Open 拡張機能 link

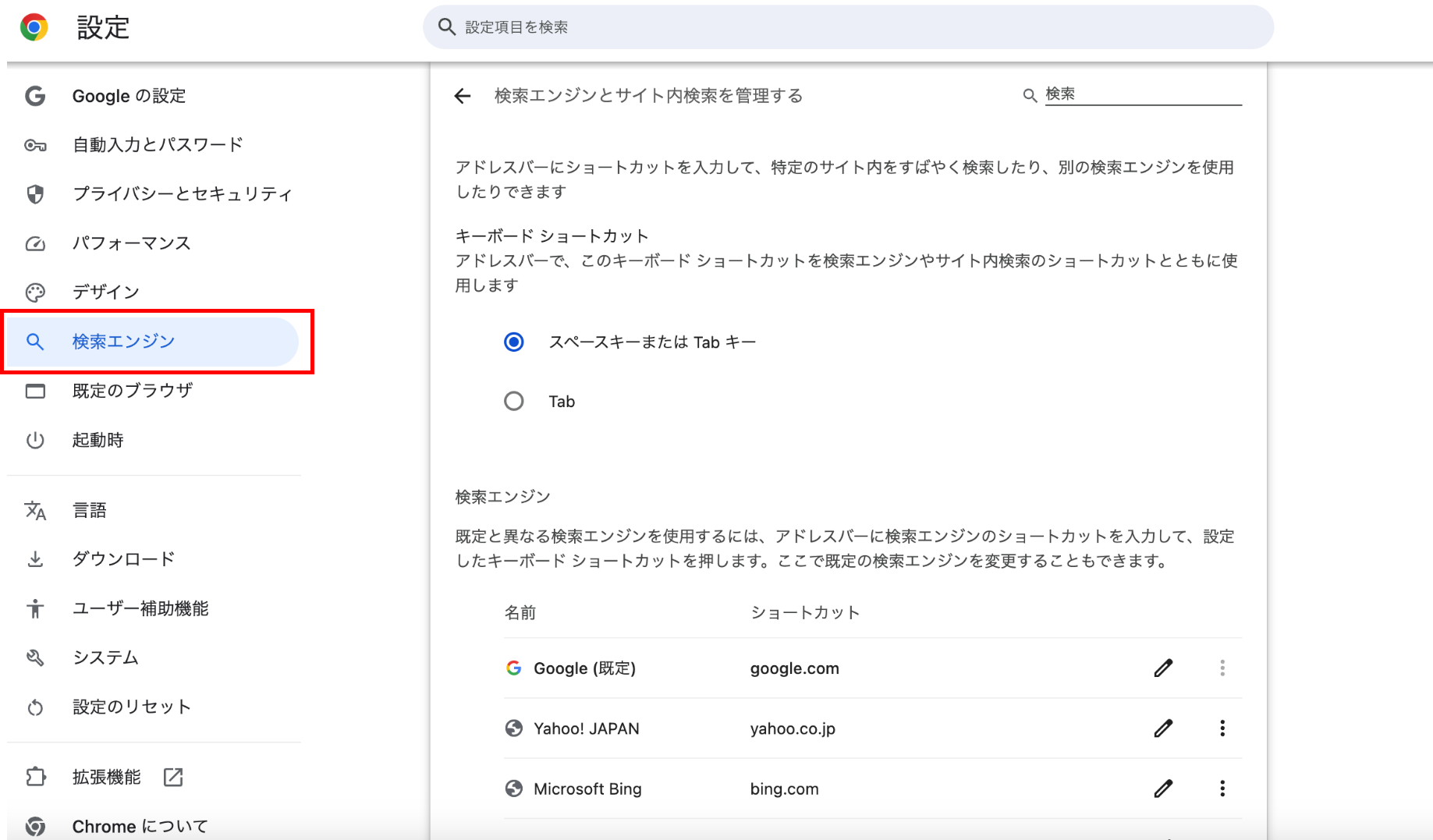click(x=106, y=777)
